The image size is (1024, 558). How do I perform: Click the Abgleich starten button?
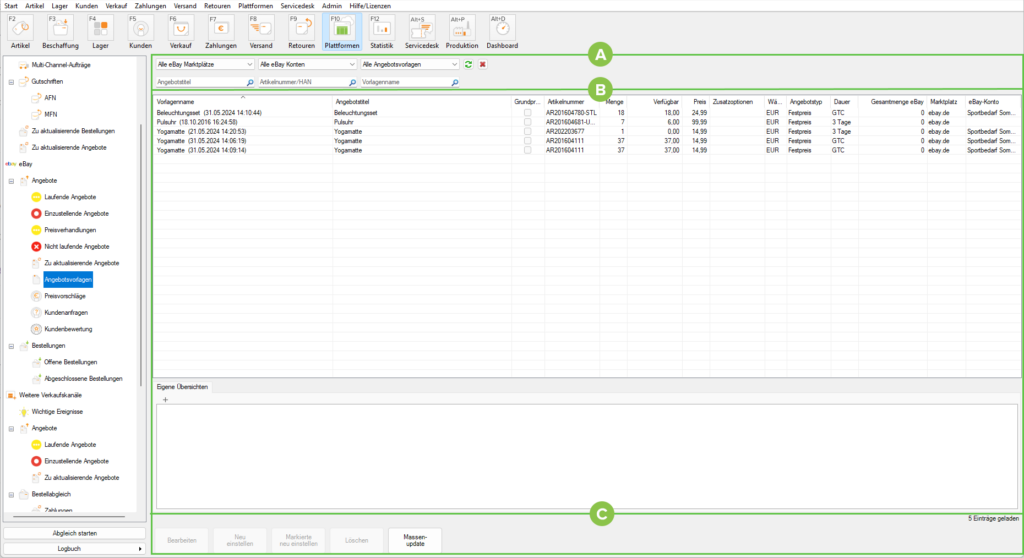(74, 533)
